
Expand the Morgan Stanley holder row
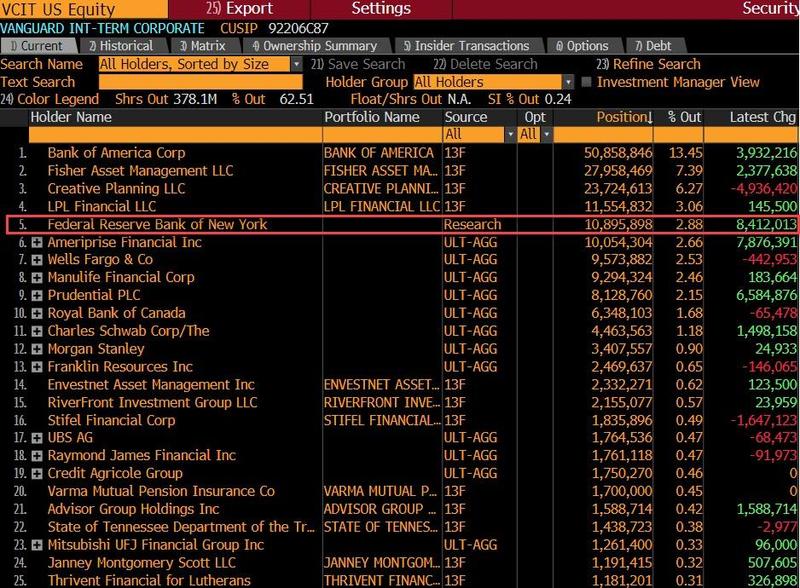[x=37, y=349]
